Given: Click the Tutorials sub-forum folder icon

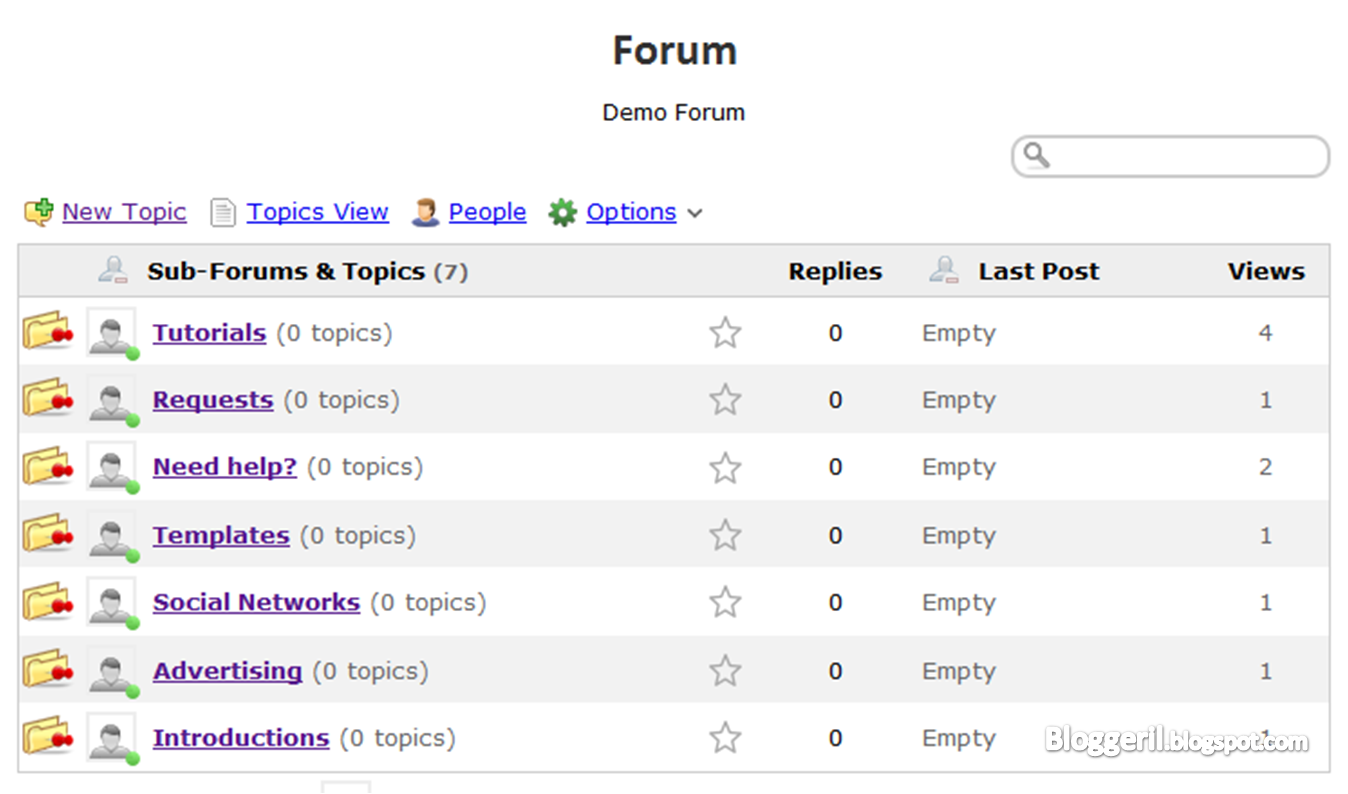Looking at the screenshot, I should [47, 331].
